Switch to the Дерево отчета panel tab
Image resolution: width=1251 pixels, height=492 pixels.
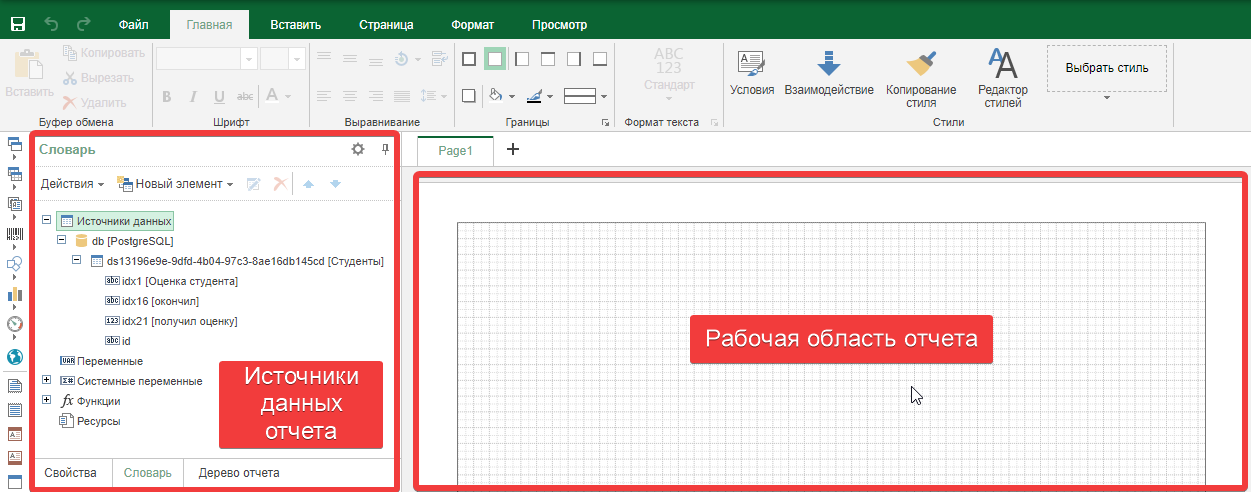pyautogui.click(x=239, y=473)
